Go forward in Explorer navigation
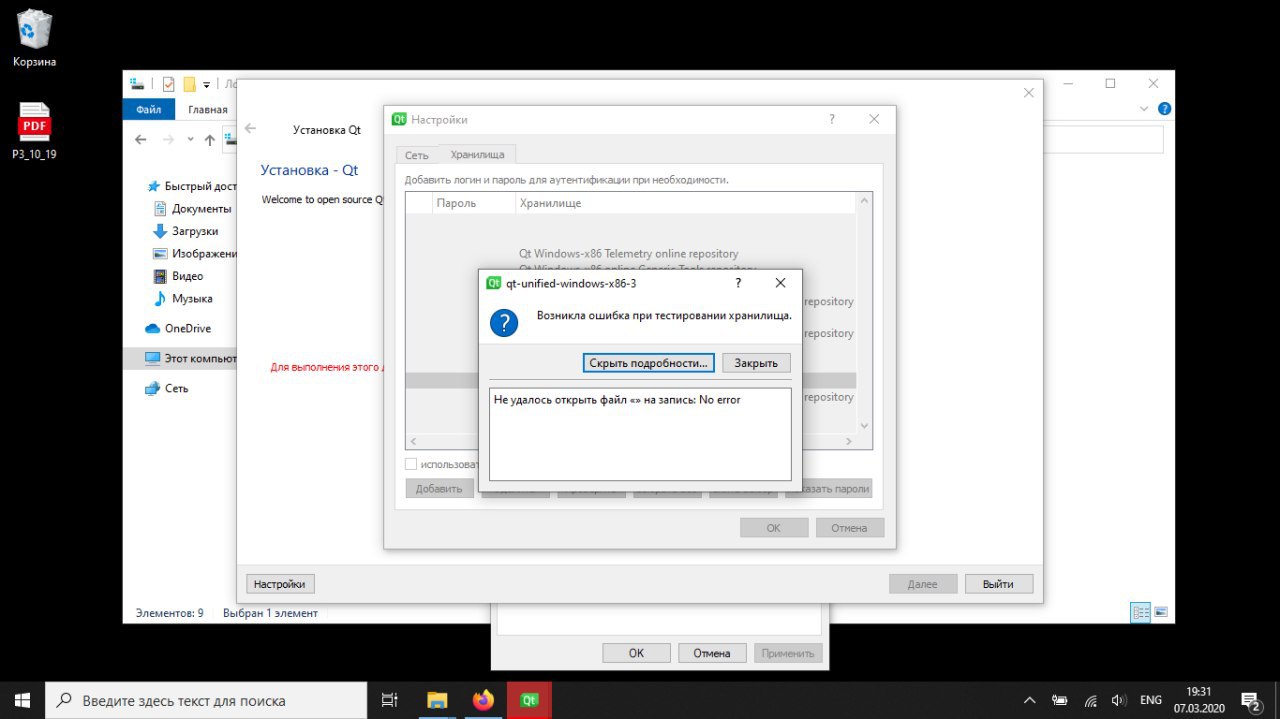1280x719 pixels. coord(168,140)
